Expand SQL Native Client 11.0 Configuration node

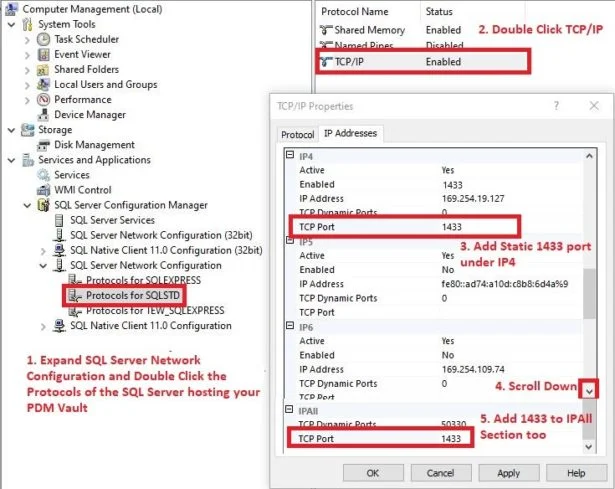click(x=43, y=327)
